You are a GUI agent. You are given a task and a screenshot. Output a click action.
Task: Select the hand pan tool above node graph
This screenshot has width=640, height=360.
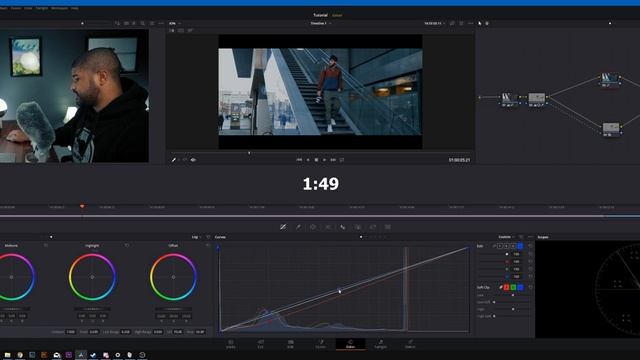click(x=487, y=23)
